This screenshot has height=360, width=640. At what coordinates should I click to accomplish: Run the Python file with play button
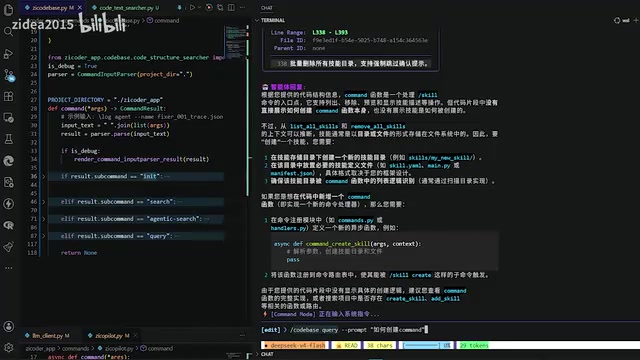pyautogui.click(x=192, y=7)
